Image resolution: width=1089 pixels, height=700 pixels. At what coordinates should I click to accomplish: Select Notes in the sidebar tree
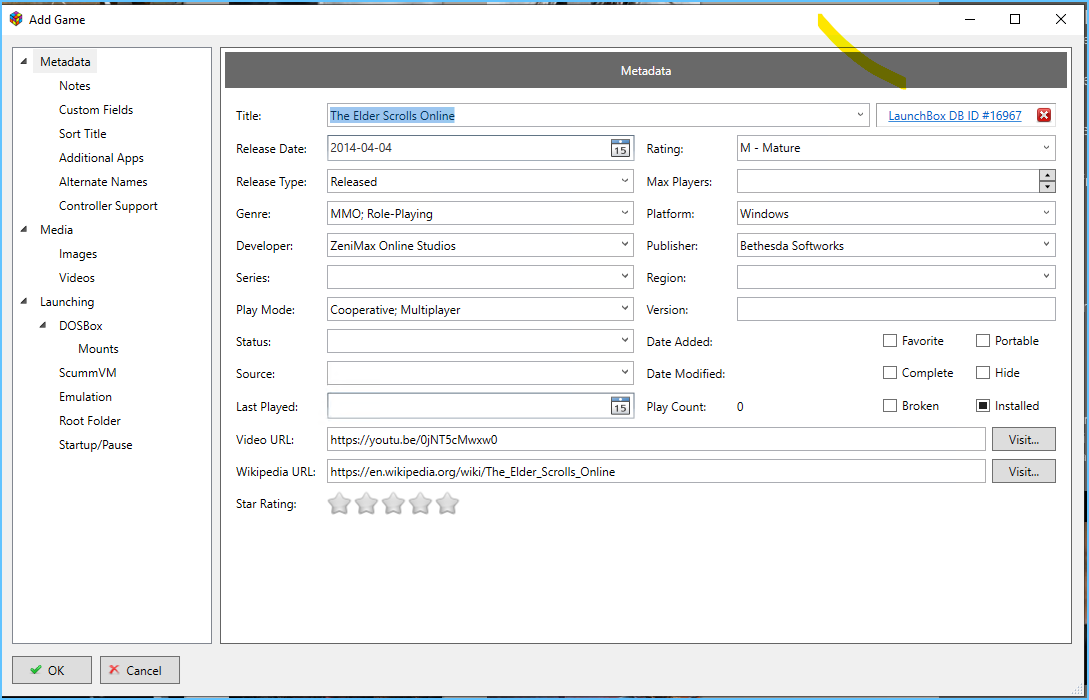point(74,85)
